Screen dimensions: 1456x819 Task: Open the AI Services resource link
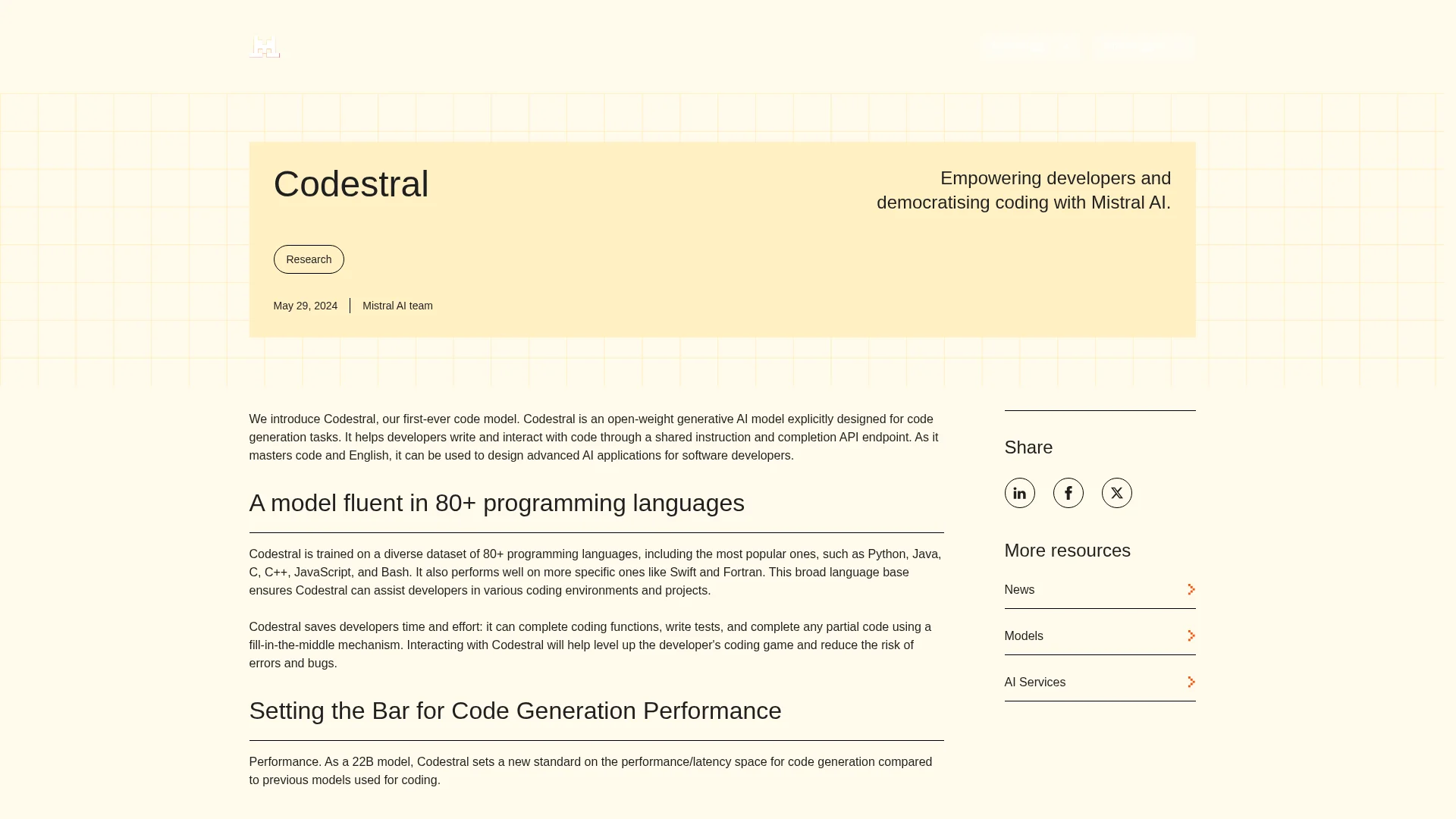pos(1034,682)
